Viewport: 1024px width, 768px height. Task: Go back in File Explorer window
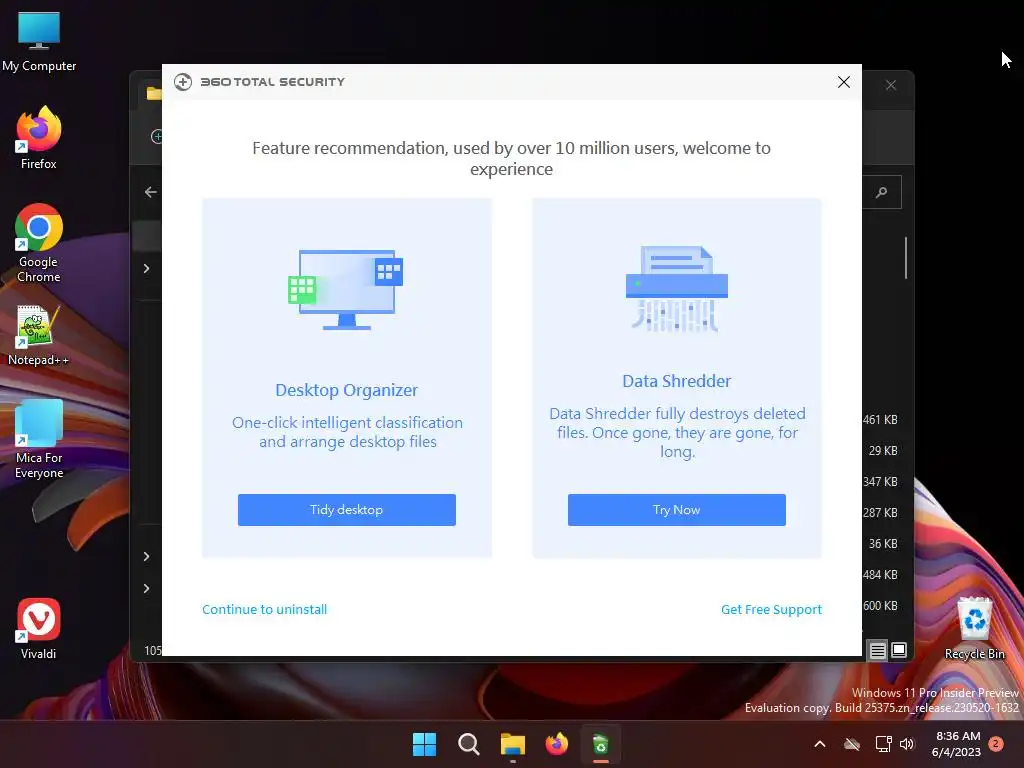[150, 192]
